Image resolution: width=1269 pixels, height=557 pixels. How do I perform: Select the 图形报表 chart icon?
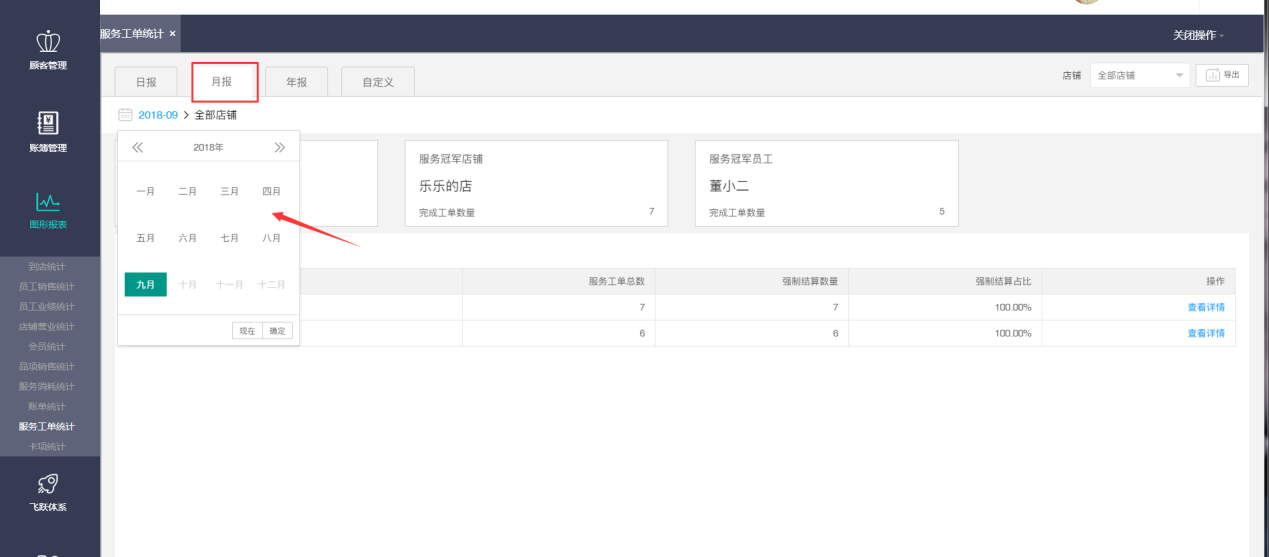[x=48, y=201]
